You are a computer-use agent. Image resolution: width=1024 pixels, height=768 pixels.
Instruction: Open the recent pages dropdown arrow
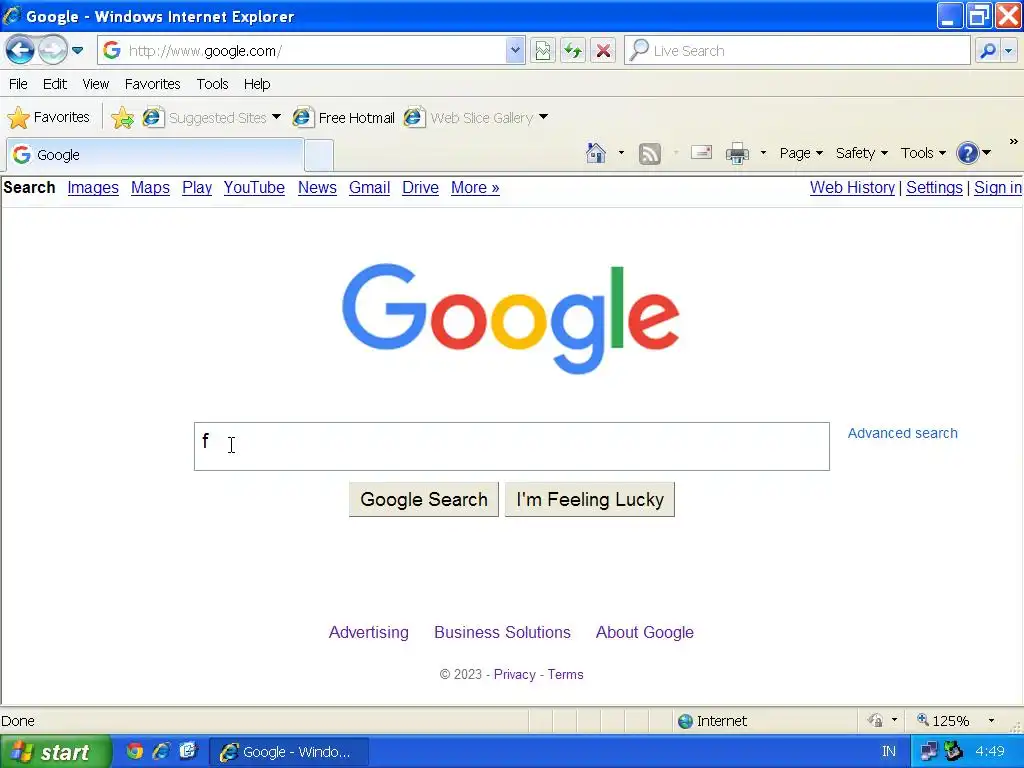pyautogui.click(x=77, y=50)
